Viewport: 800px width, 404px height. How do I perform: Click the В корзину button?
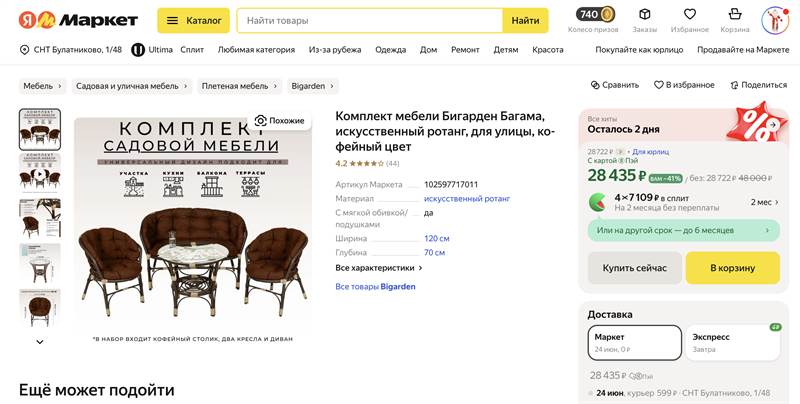(734, 268)
